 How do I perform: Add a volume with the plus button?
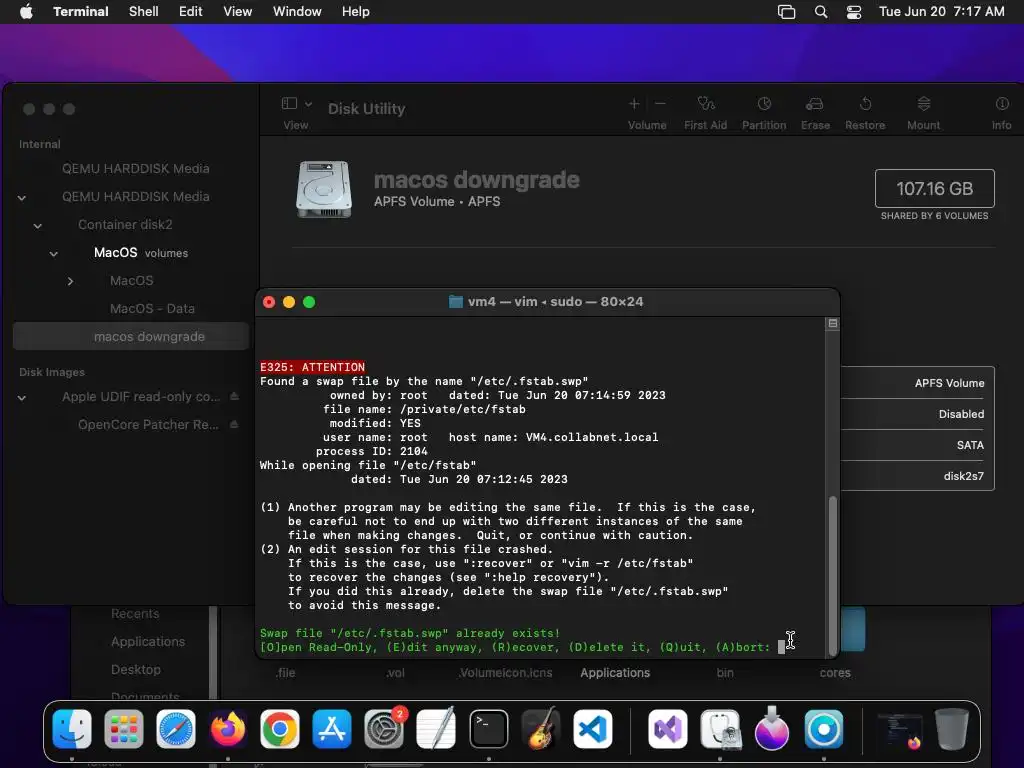(634, 104)
